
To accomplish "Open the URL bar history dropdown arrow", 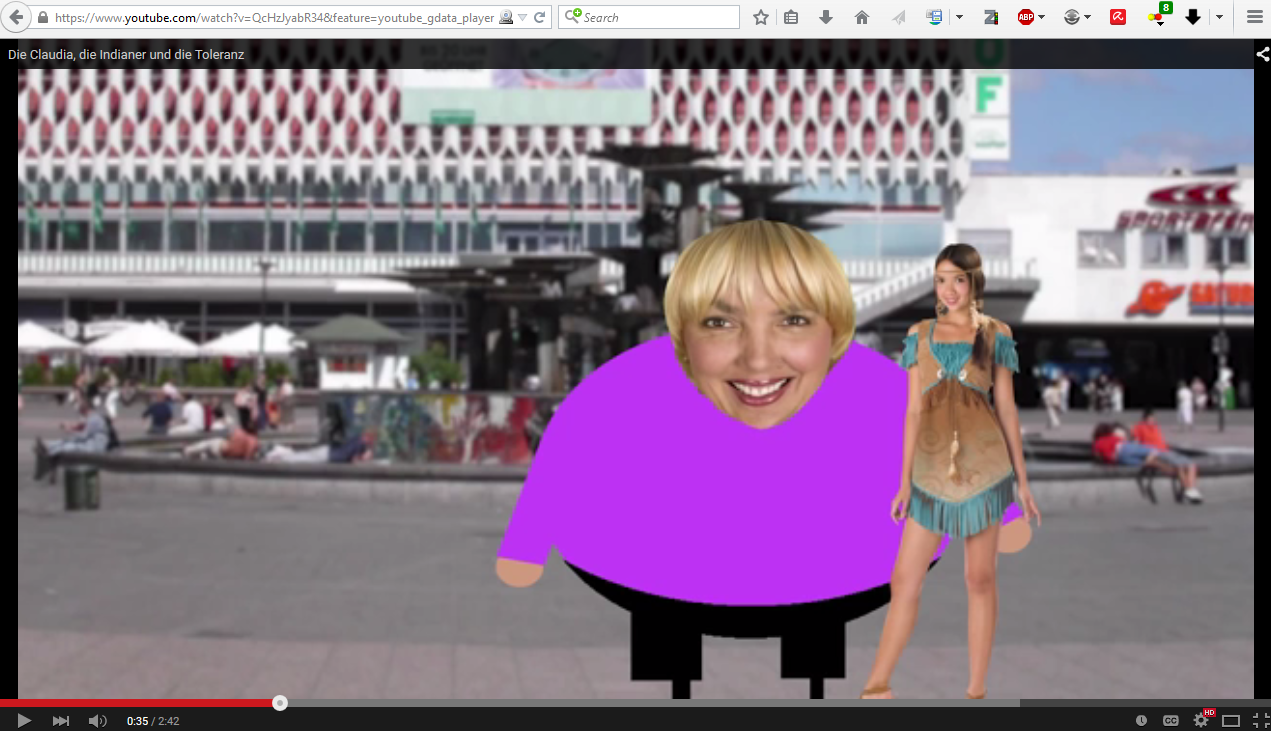I will (x=523, y=17).
